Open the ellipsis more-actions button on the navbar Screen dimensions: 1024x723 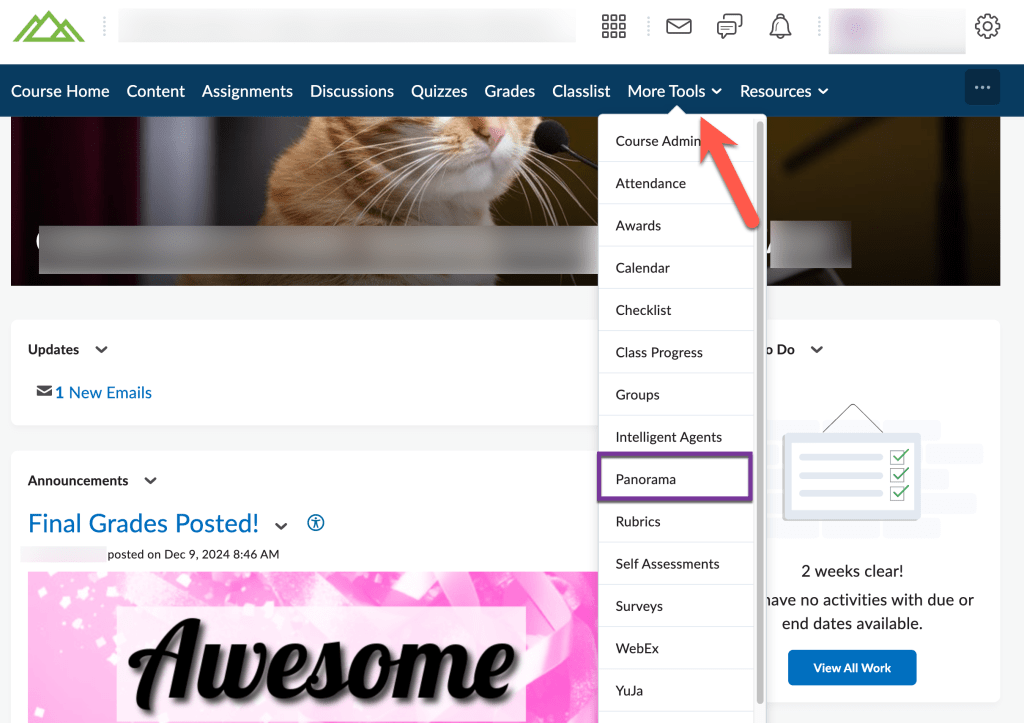[x=982, y=87]
